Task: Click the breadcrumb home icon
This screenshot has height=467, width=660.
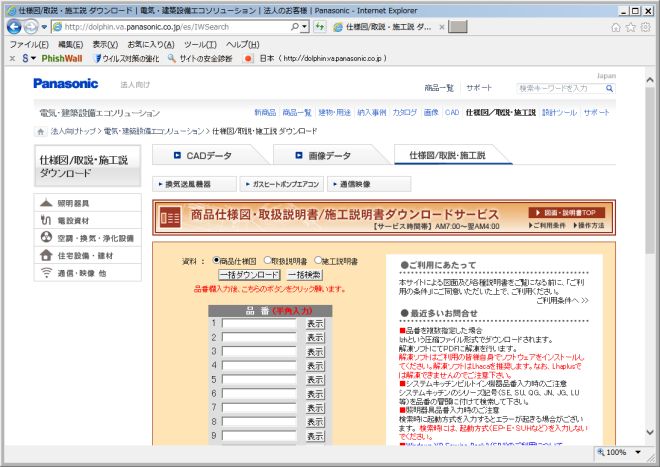Action: [x=40, y=131]
